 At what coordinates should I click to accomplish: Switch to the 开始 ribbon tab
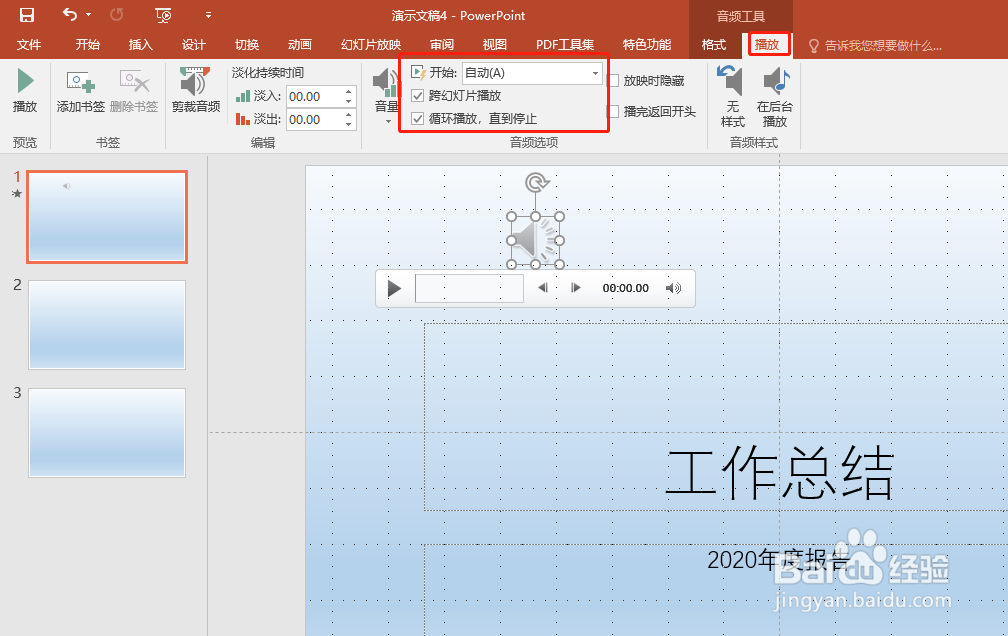(x=87, y=44)
